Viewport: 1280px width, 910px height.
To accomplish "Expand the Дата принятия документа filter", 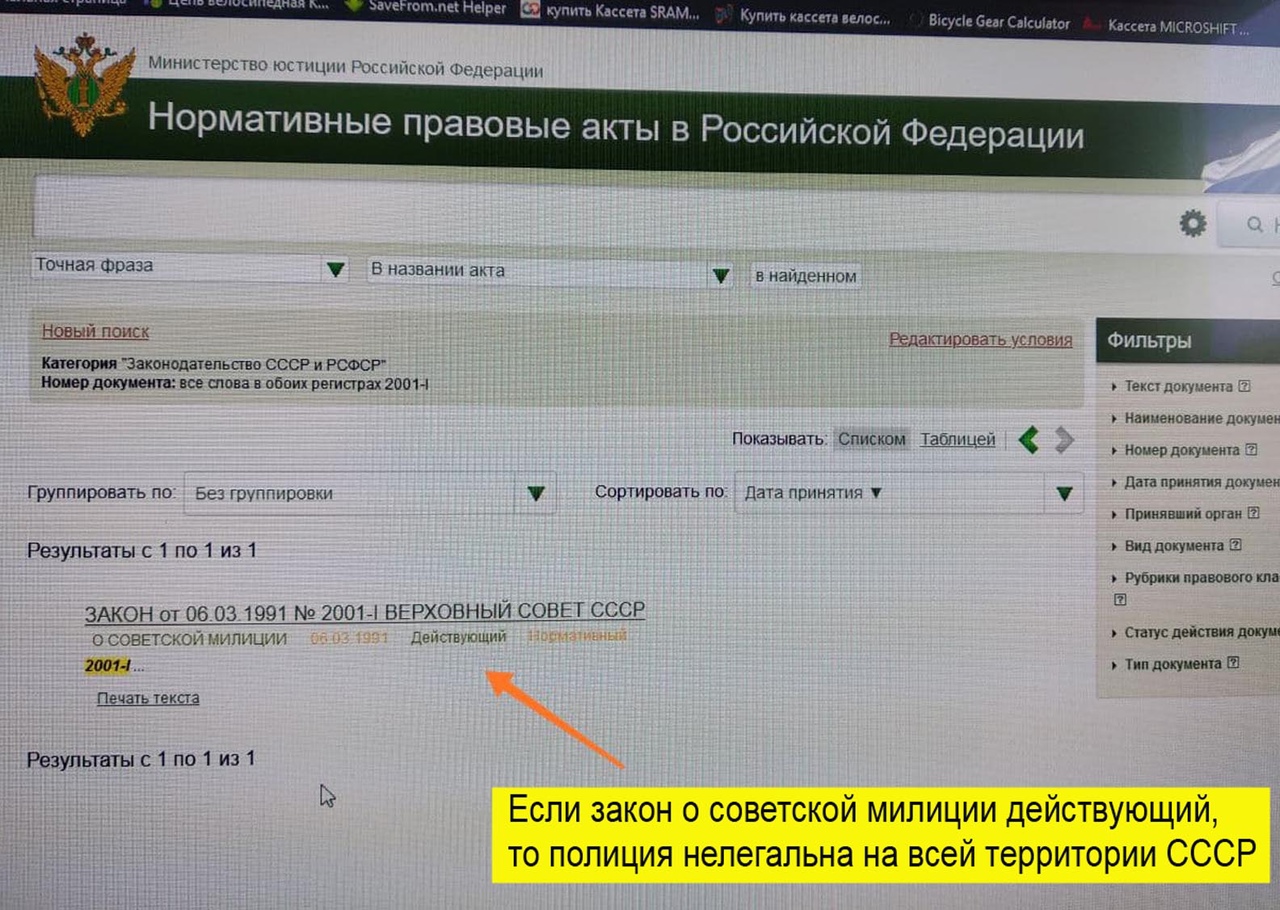I will point(1195,482).
